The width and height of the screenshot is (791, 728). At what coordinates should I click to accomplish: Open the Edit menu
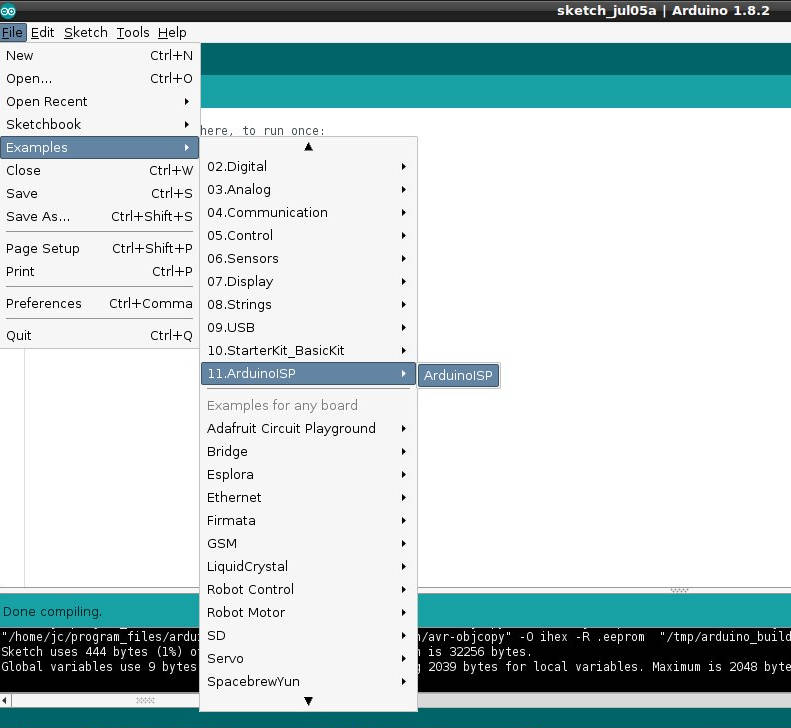(42, 33)
